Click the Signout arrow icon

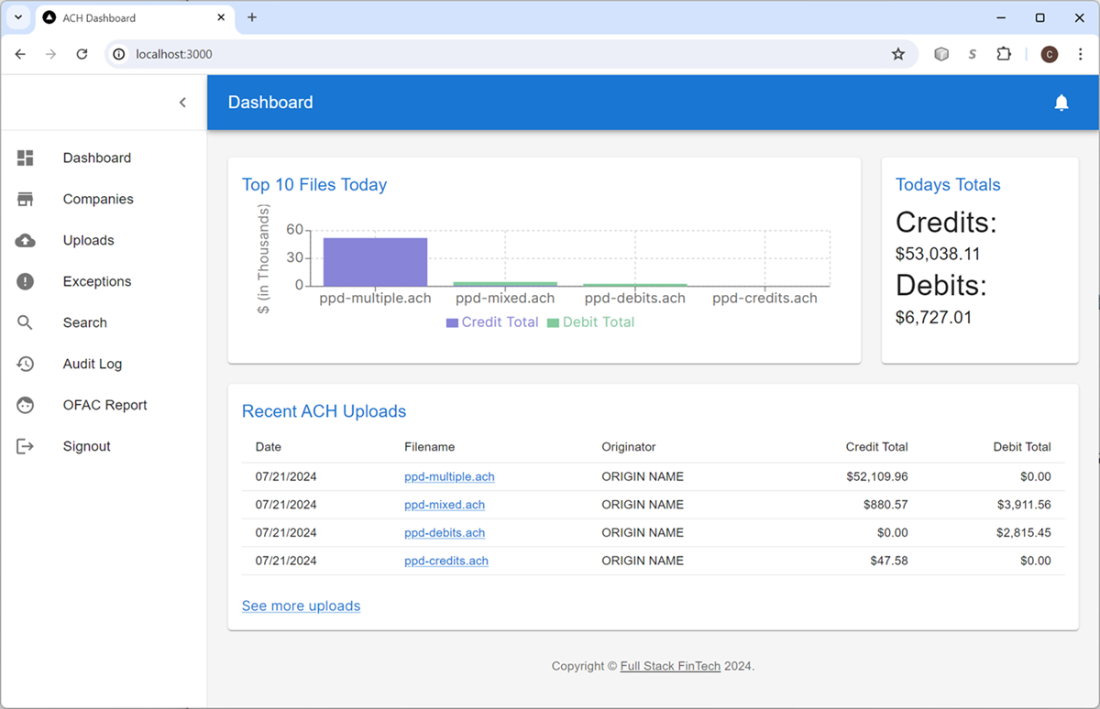[x=25, y=446]
